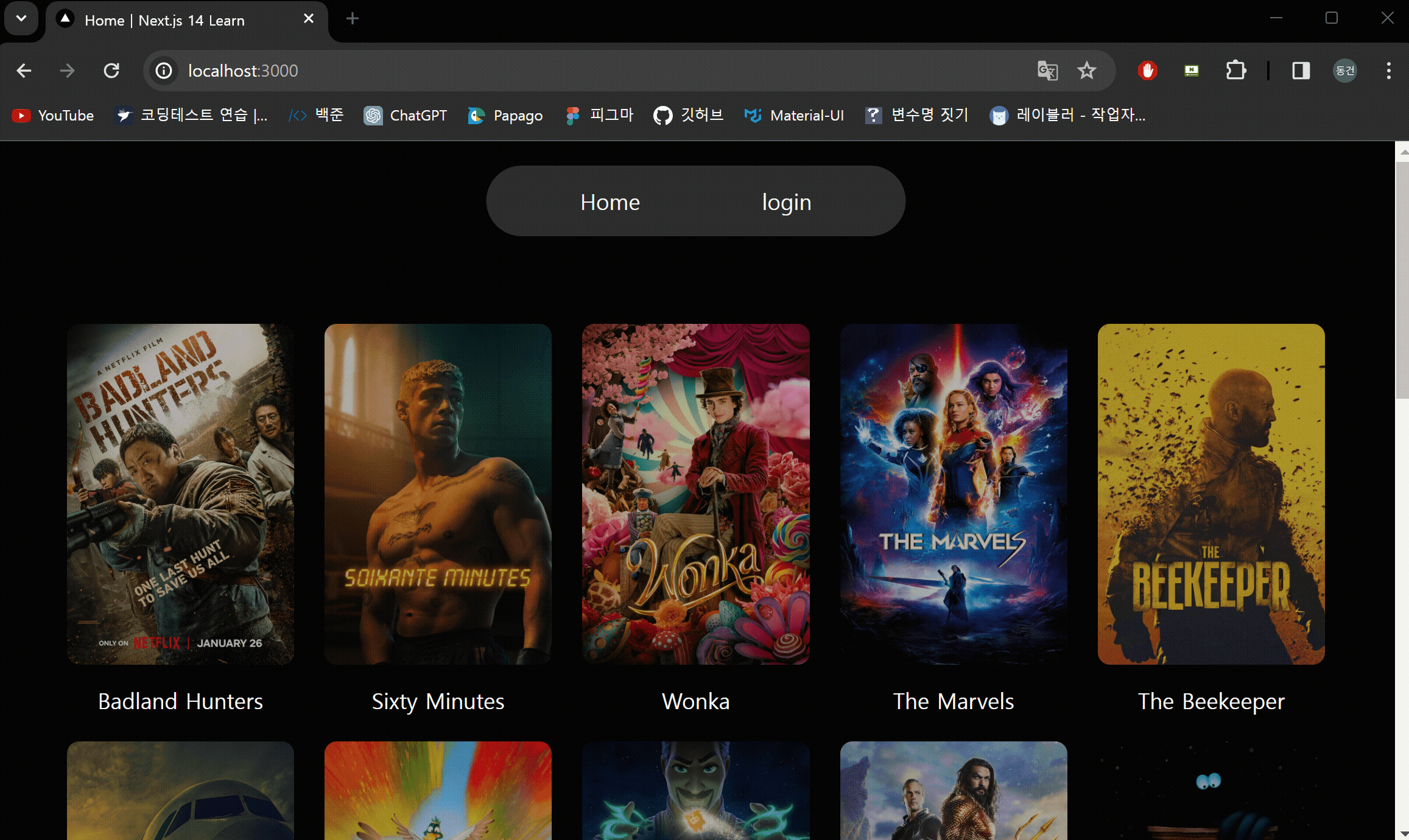Open the red hand ad-blocker extension
This screenshot has height=840, width=1409.
click(1148, 71)
